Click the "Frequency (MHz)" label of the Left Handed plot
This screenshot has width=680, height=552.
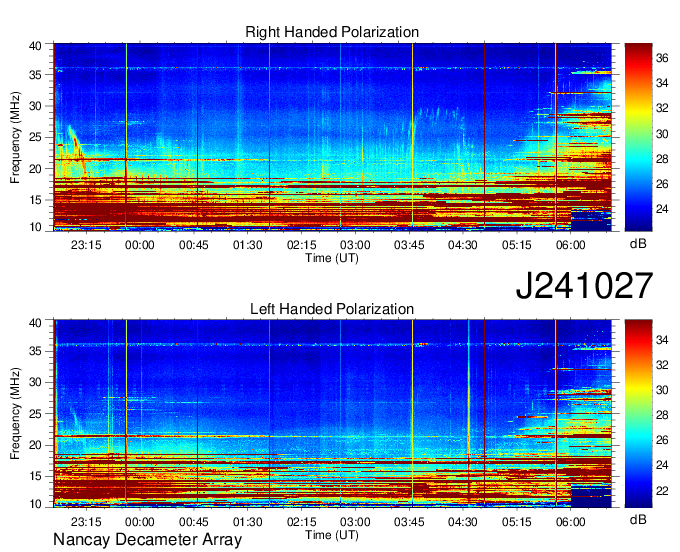15,414
